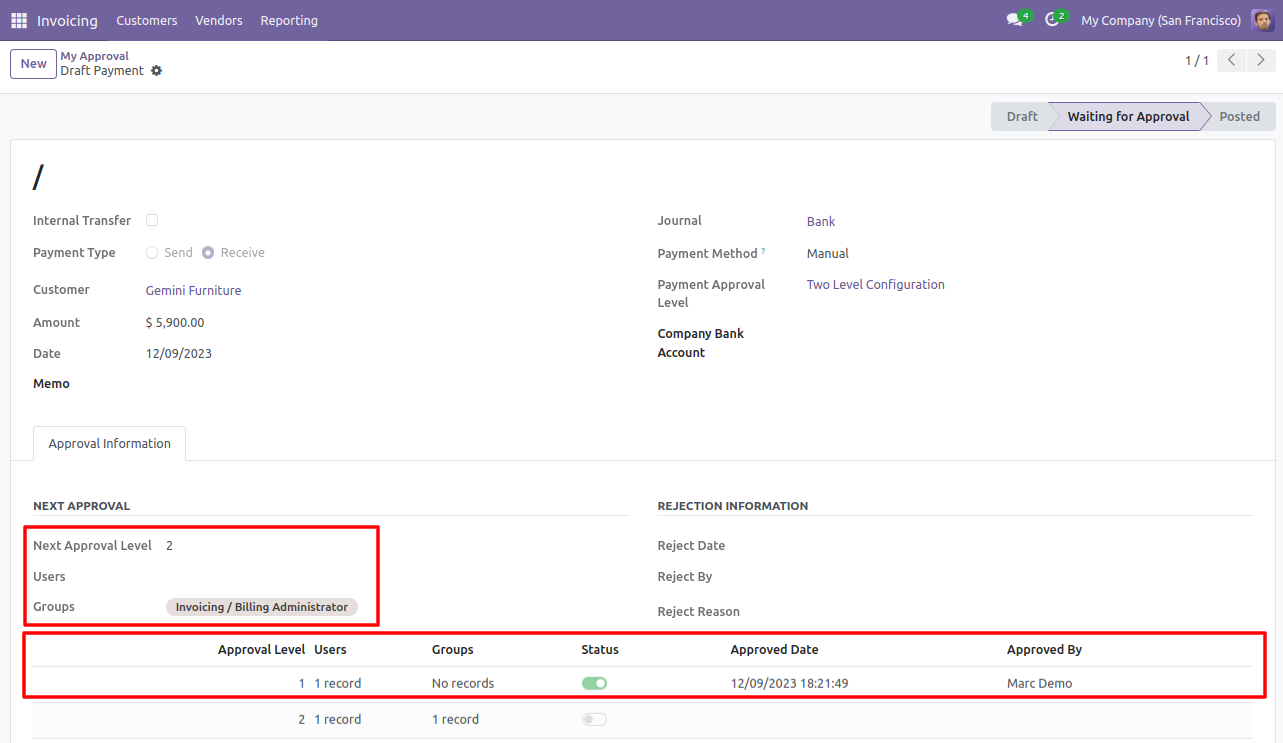1283x743 pixels.
Task: Open the apps grid menu icon
Action: (19, 20)
